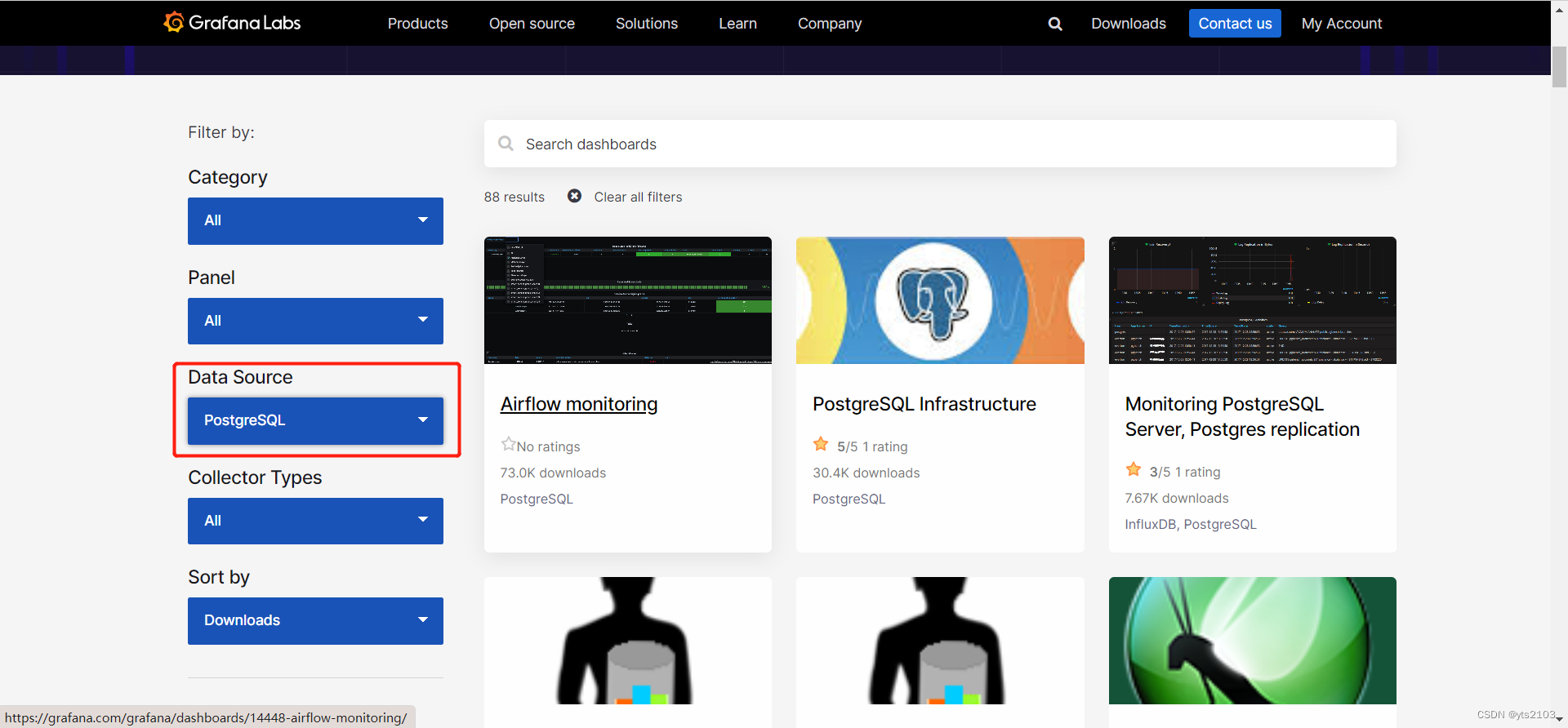Viewport: 1568px width, 728px height.
Task: Expand the Data Source PostgreSQL dropdown
Action: point(315,420)
